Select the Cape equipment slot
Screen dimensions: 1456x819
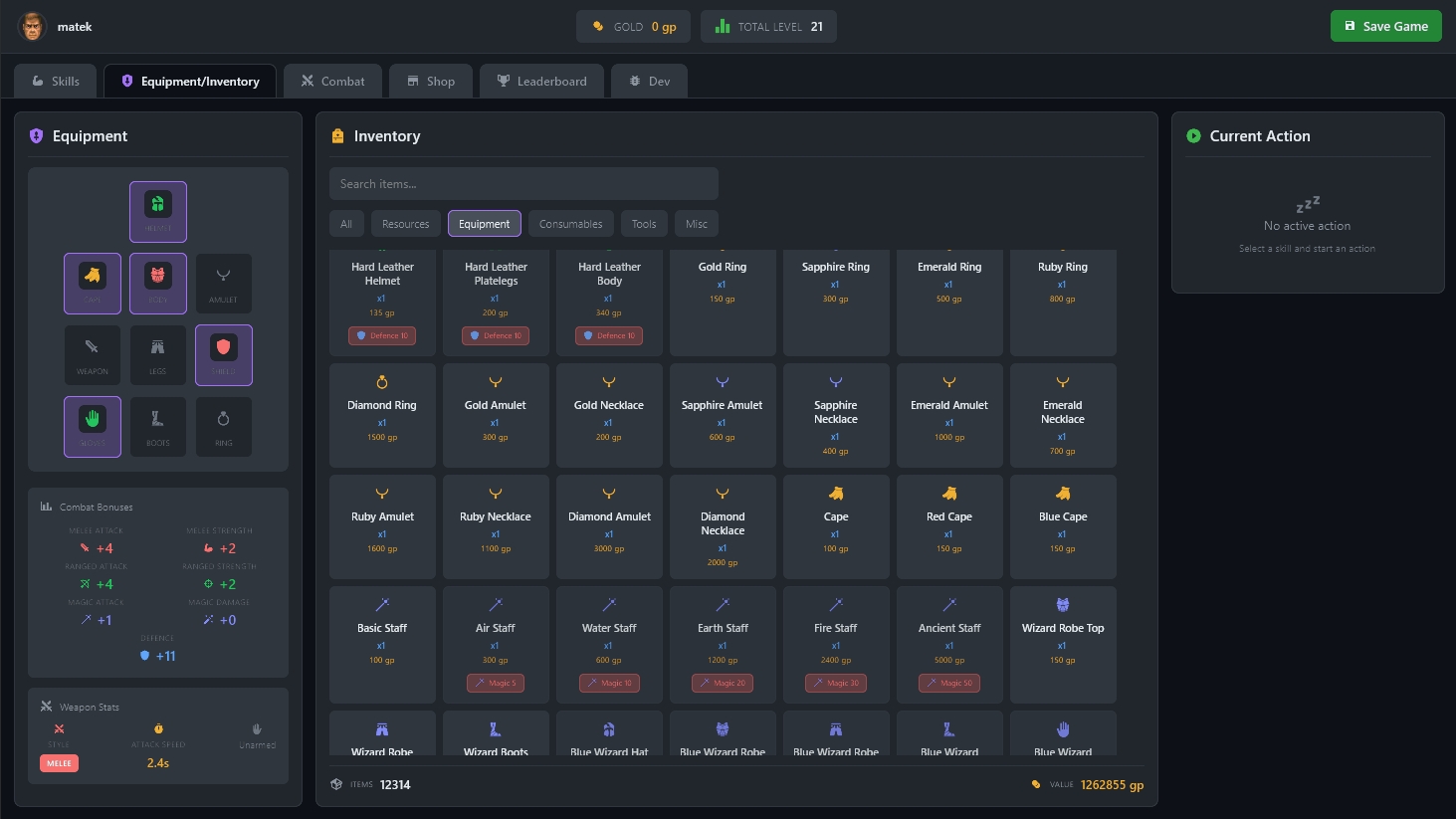(93, 283)
